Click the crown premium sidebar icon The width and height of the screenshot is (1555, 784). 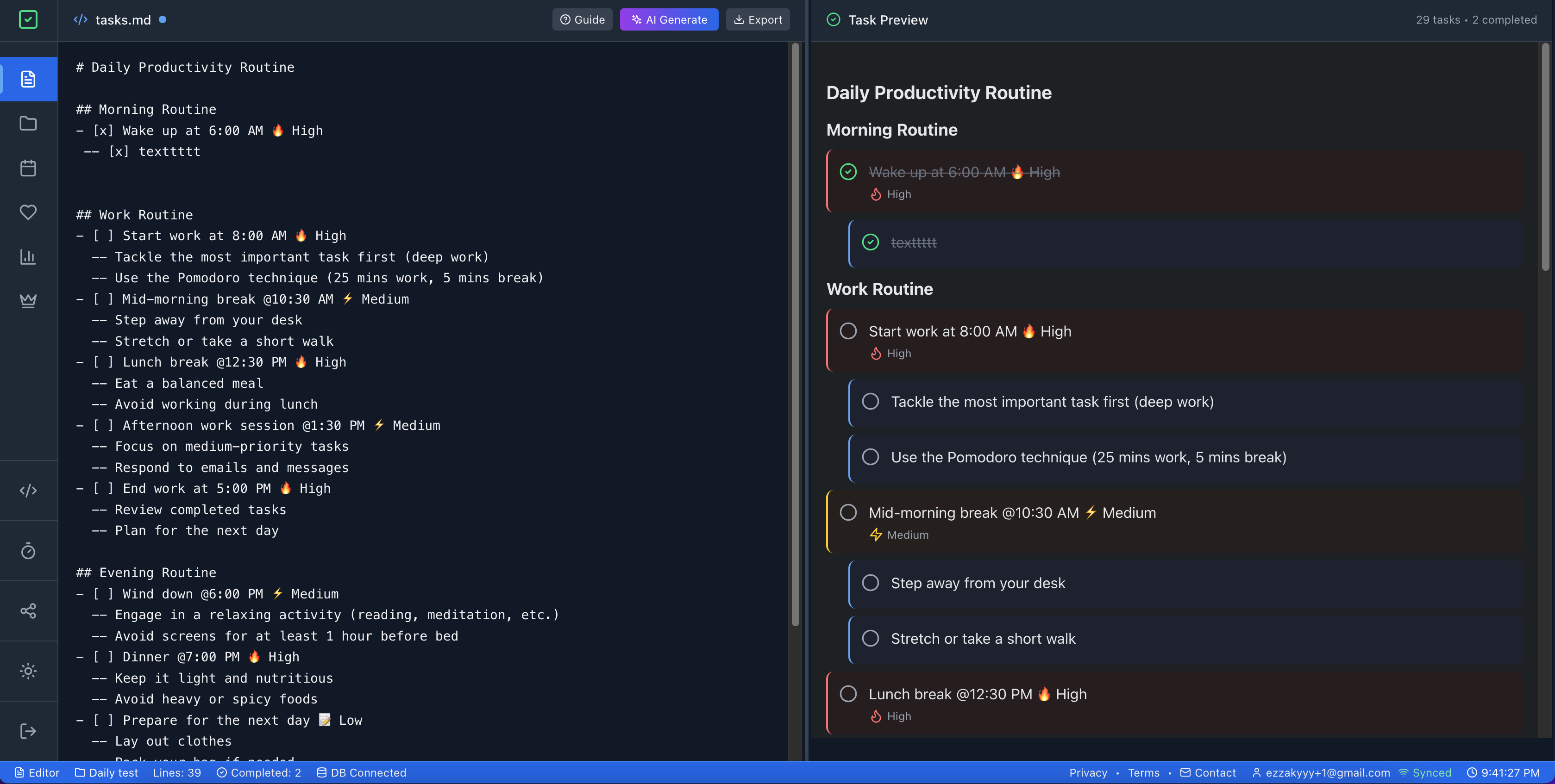pos(28,300)
